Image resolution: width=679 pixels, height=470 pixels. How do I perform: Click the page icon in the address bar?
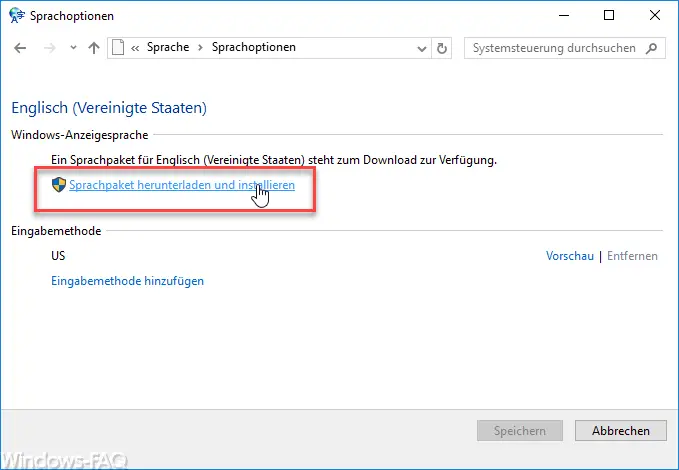tap(118, 47)
